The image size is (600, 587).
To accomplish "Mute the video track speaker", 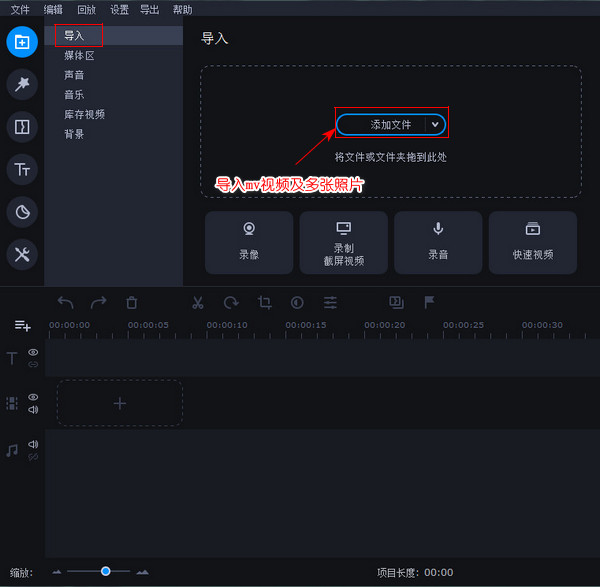I will coord(33,409).
